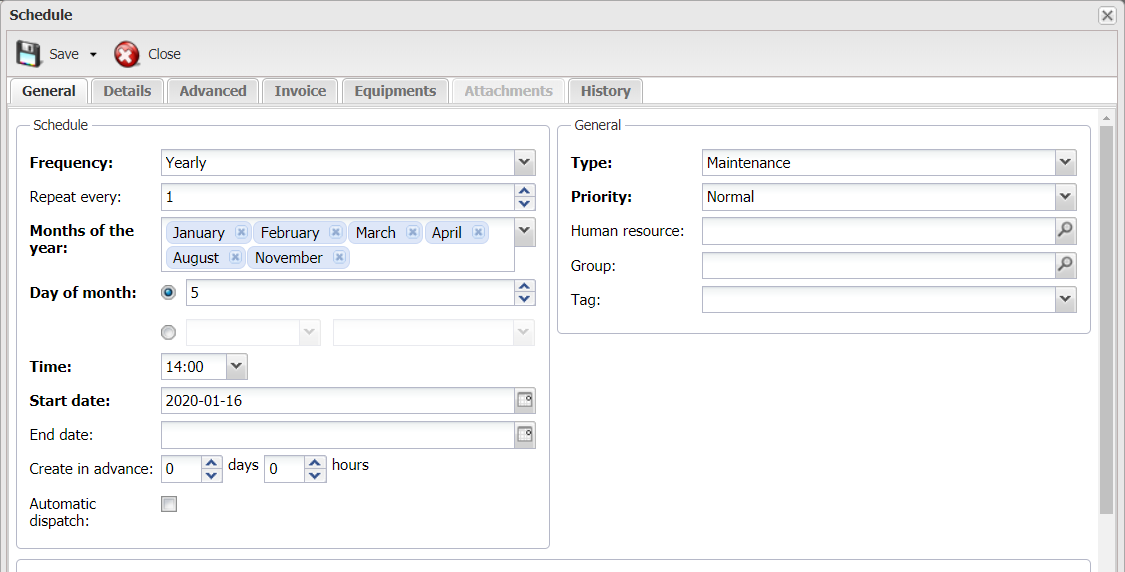Select the second empty radio option

[169, 333]
